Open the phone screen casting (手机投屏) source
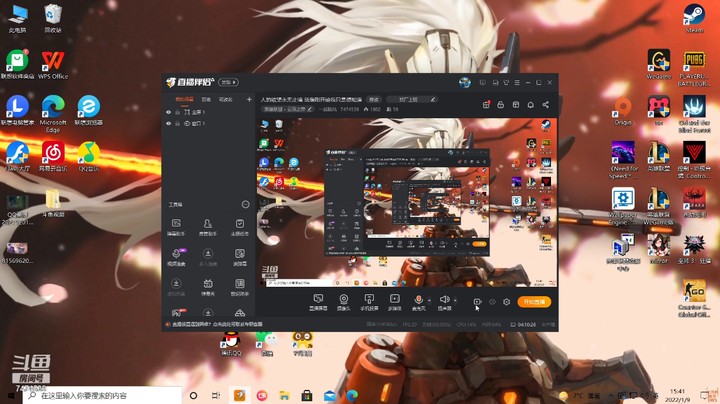Viewport: 720px width, 404px height. coord(369,302)
